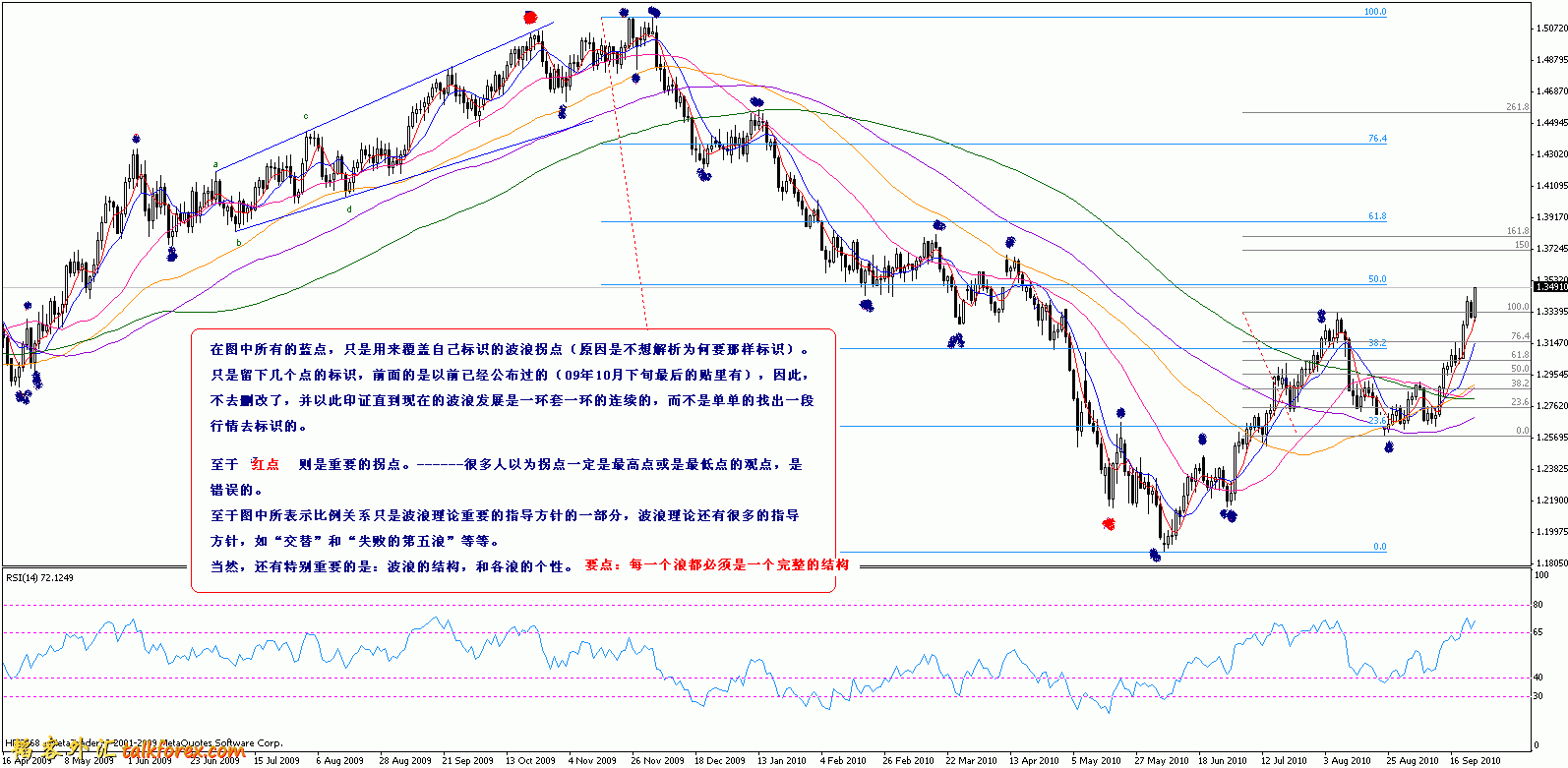
Task: Click the gray 150 extension label
Action: pyautogui.click(x=1522, y=245)
